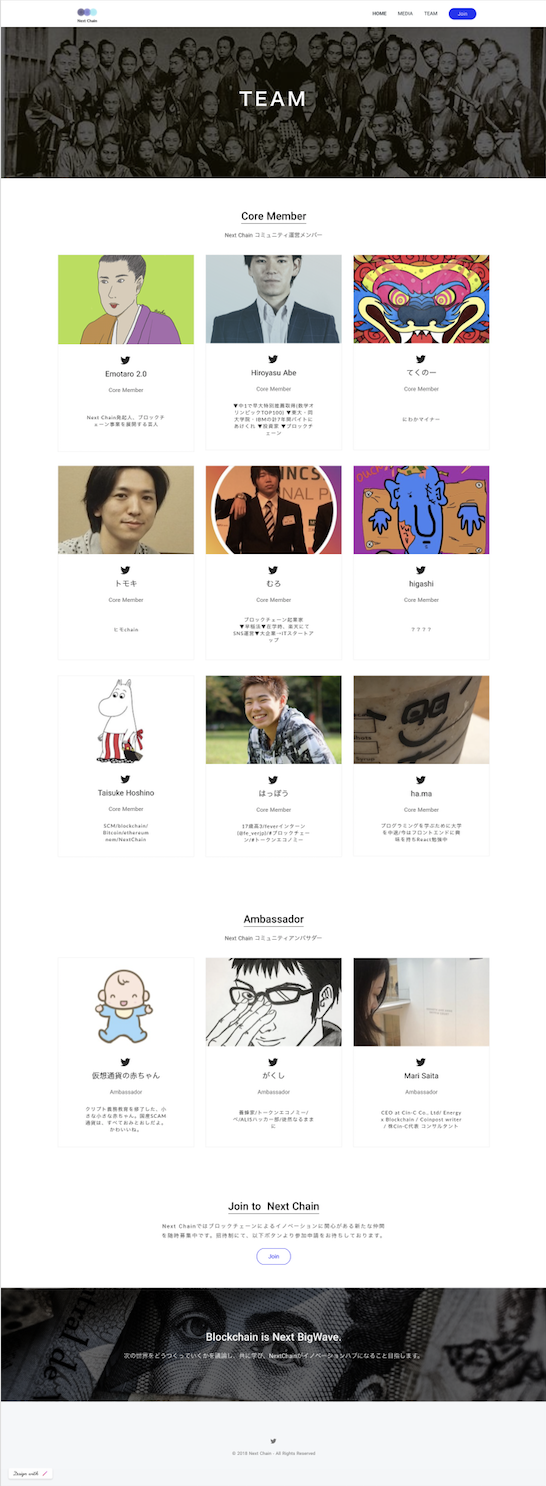This screenshot has width=546, height=1486.
Task: Click the Next Chain logo in header
Action: click(x=87, y=14)
